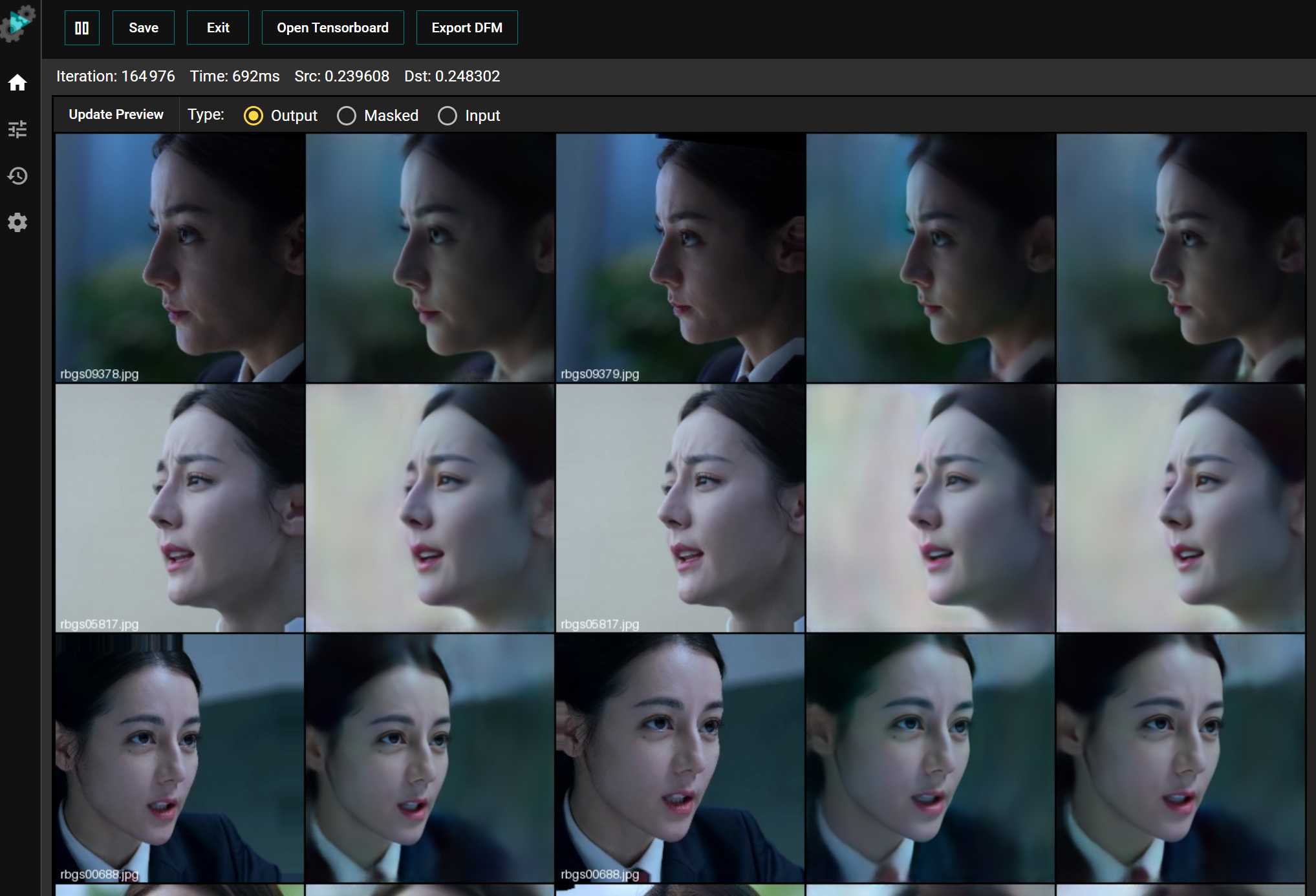1316x896 pixels.
Task: Select thumbnail labeled rbgs09378.jpg
Action: tap(180, 257)
